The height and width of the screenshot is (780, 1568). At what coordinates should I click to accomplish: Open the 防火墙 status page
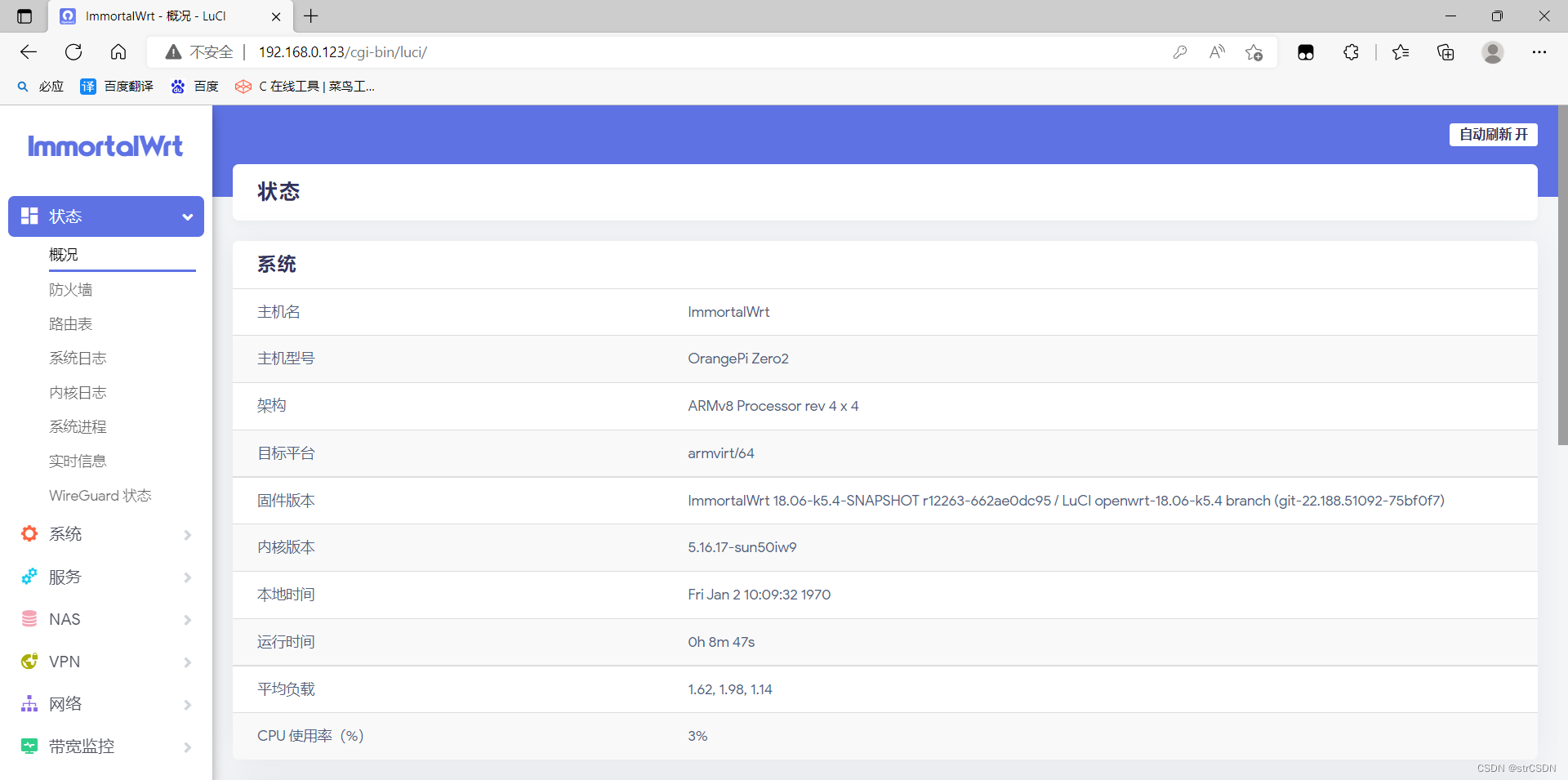tap(71, 290)
